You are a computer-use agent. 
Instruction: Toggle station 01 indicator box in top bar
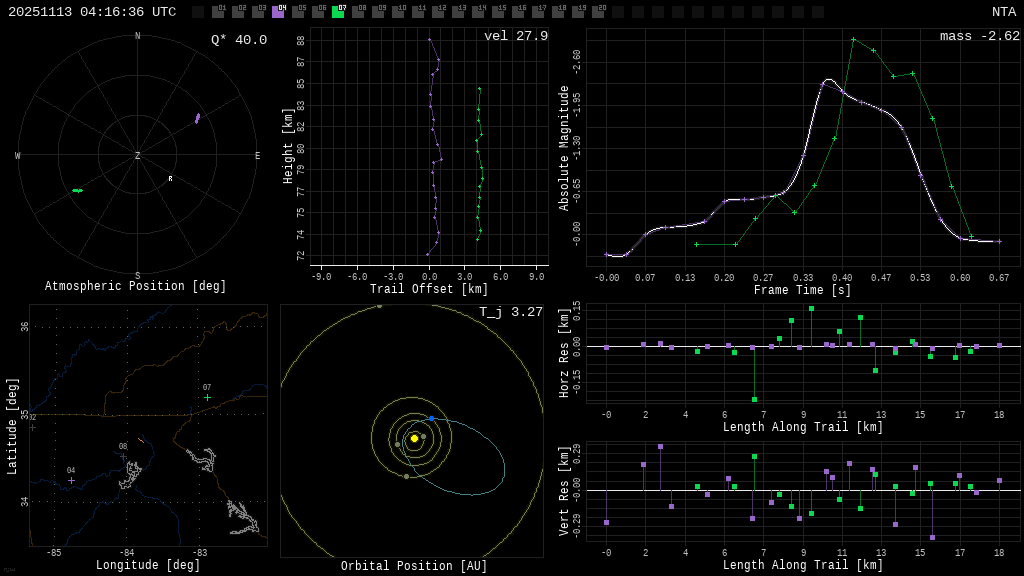(x=218, y=12)
